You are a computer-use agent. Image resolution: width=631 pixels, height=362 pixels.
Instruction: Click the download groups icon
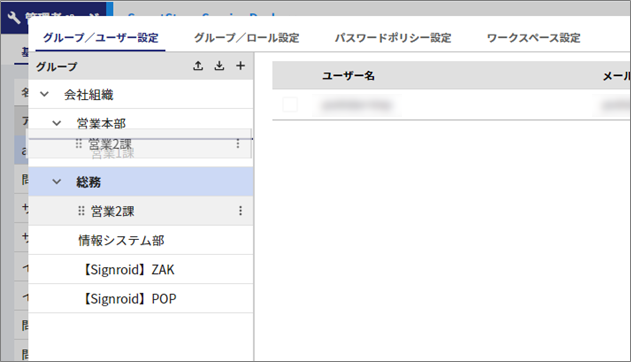pyautogui.click(x=219, y=66)
